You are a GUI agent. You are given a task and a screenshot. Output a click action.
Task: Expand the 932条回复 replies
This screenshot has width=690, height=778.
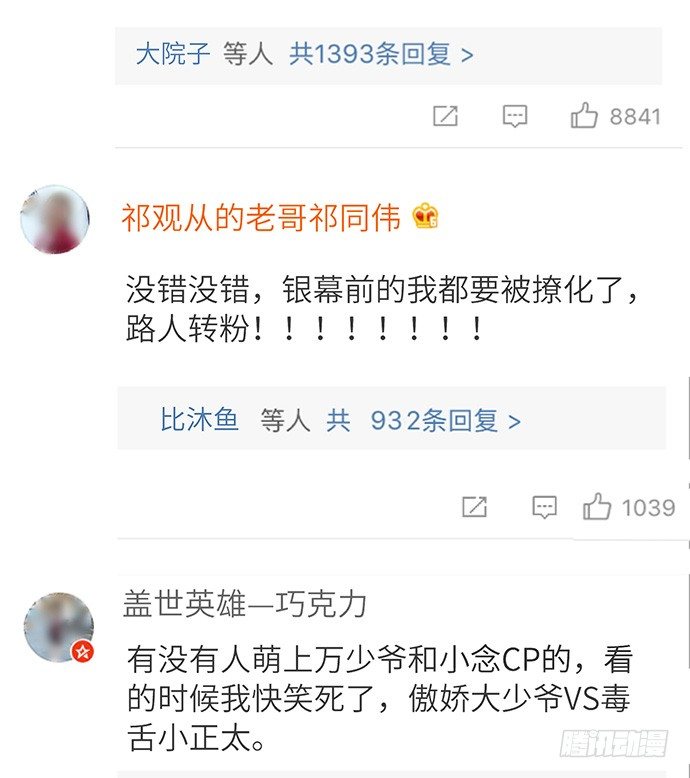(445, 421)
